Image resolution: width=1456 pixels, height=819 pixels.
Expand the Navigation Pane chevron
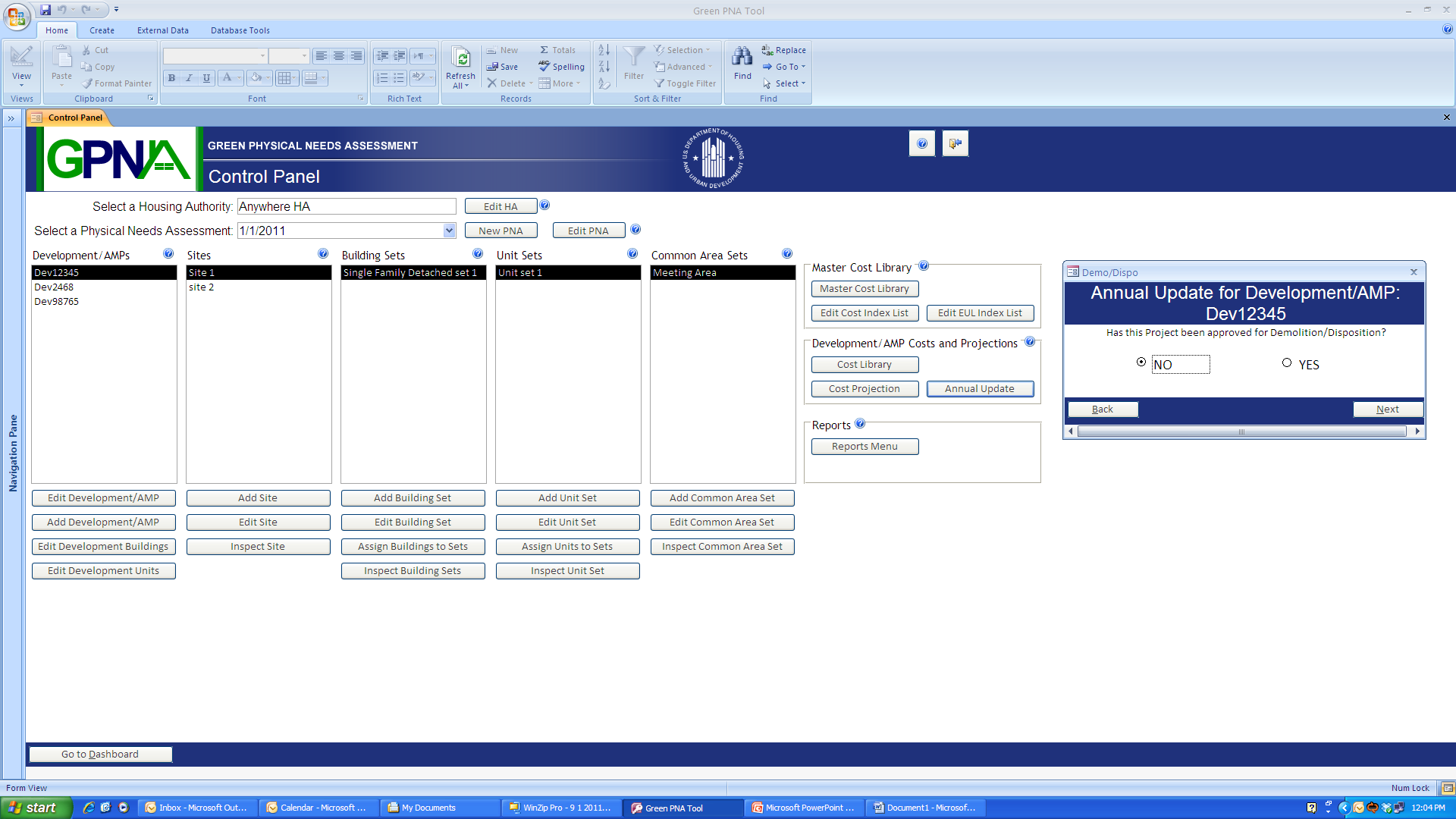click(x=11, y=118)
